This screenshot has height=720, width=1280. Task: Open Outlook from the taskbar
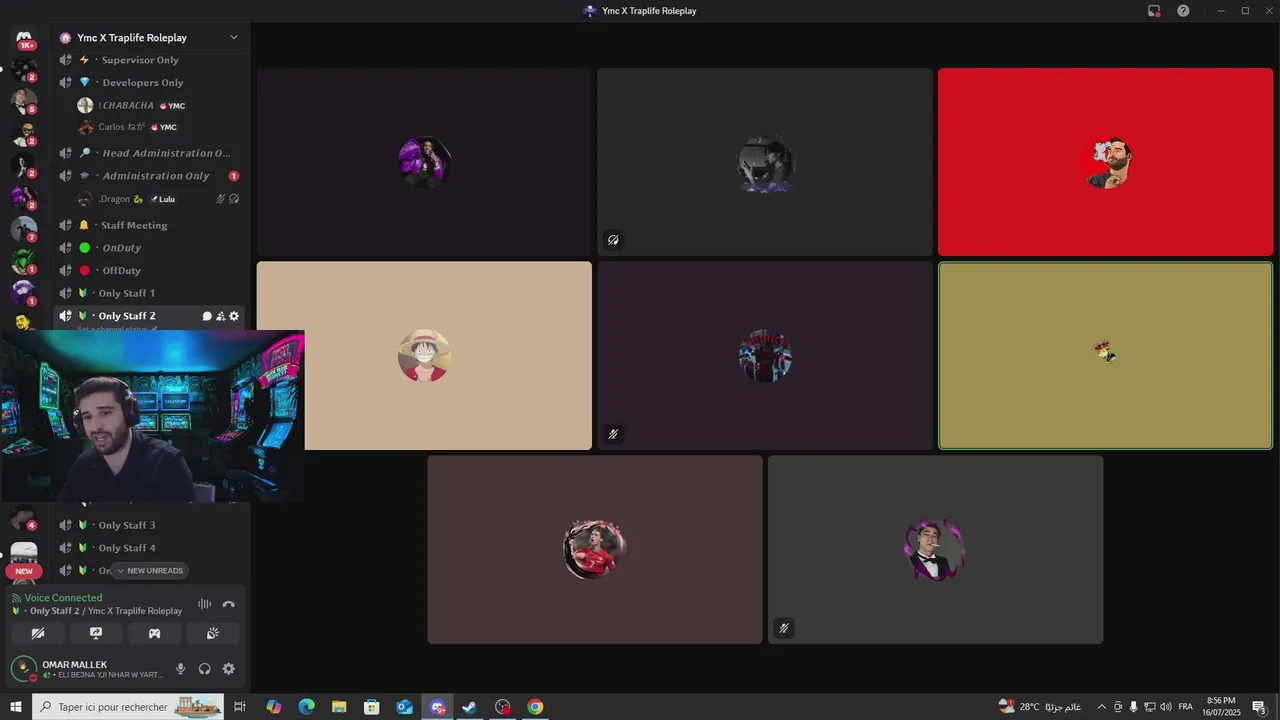coord(404,707)
